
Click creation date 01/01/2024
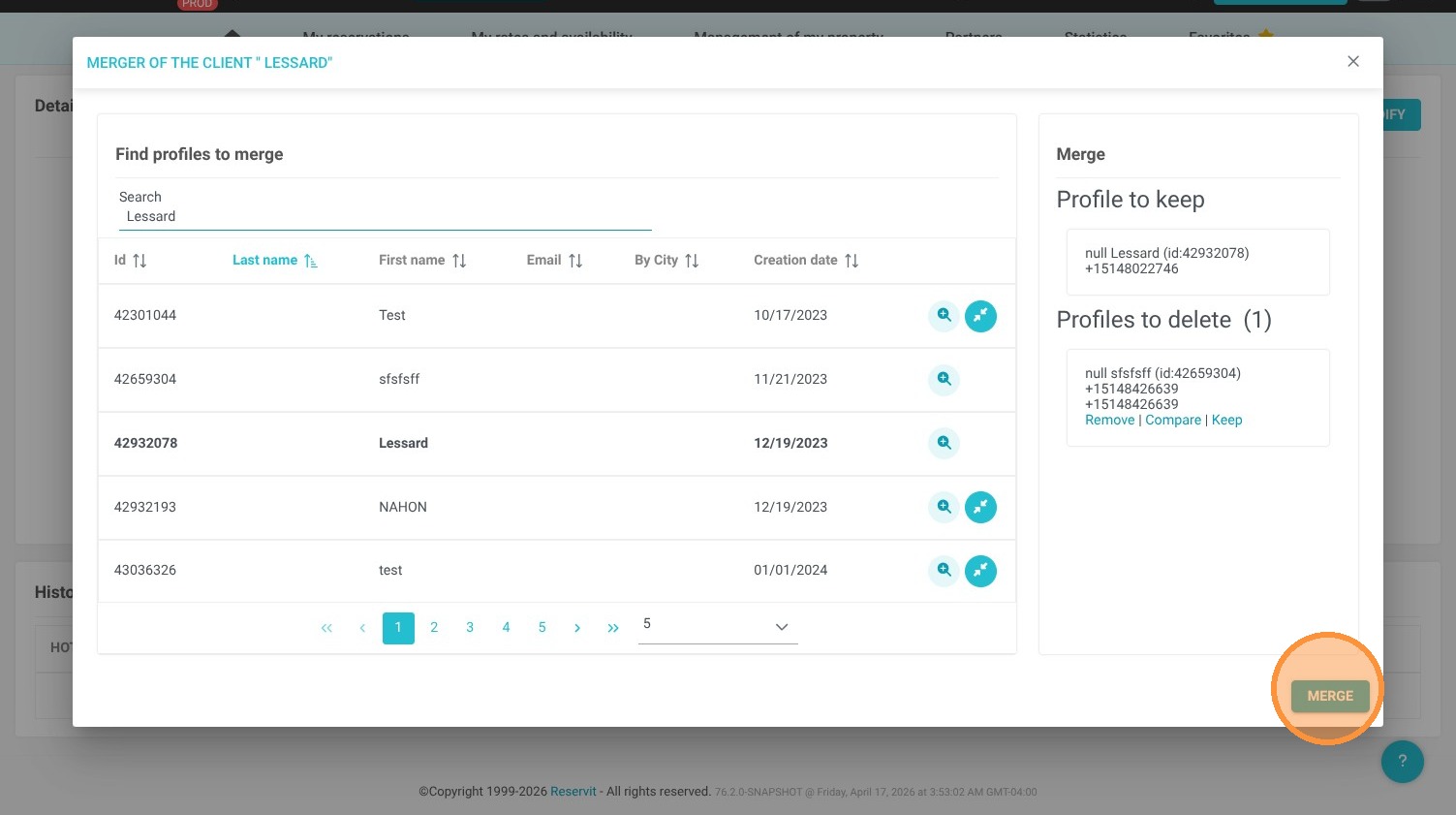tap(790, 571)
